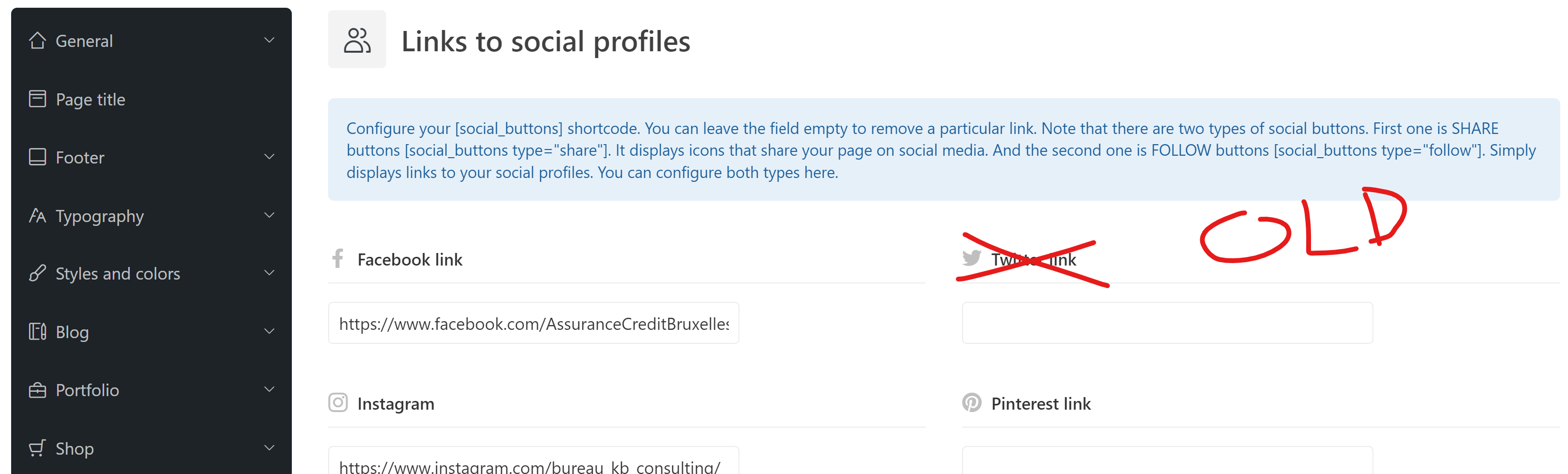Image resolution: width=1568 pixels, height=474 pixels.
Task: Click the Styles and colors brush icon
Action: pyautogui.click(x=37, y=273)
